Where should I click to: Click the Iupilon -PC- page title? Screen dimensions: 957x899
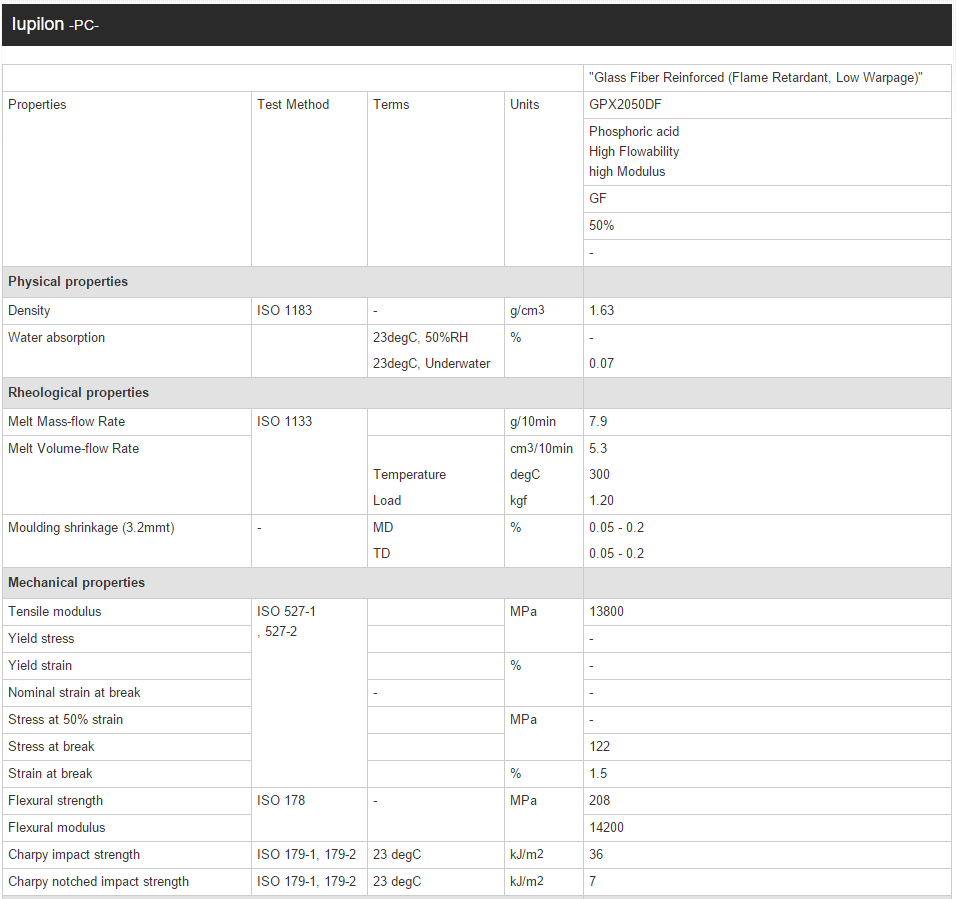(x=55, y=24)
